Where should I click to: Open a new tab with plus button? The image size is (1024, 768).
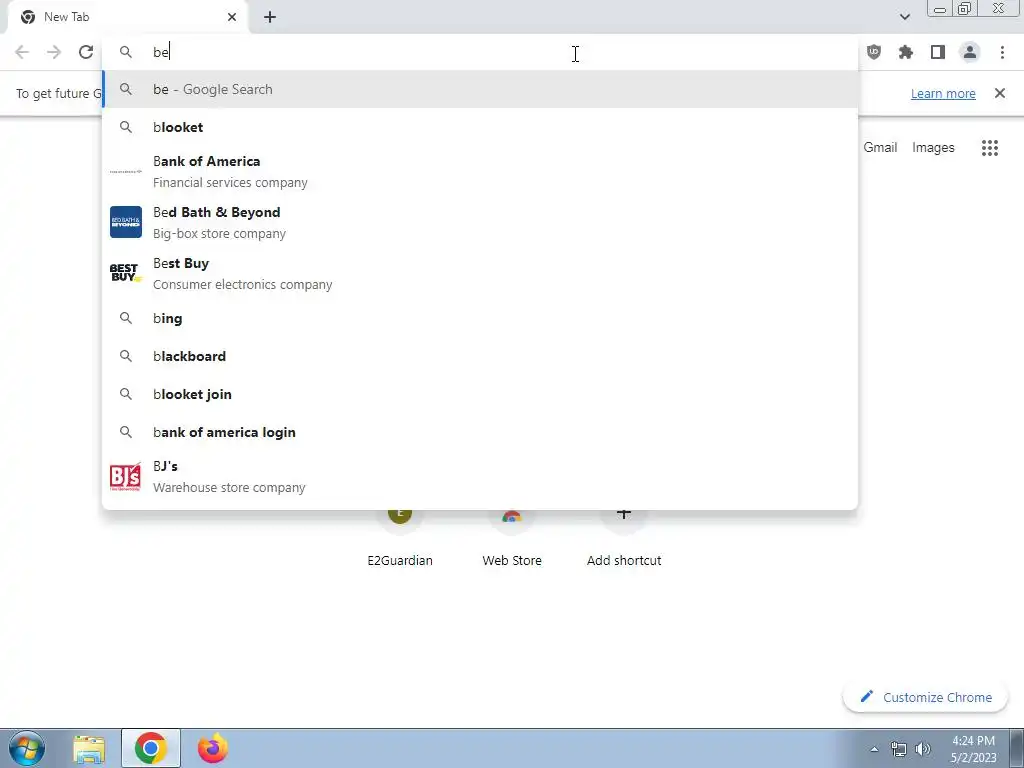tap(270, 17)
